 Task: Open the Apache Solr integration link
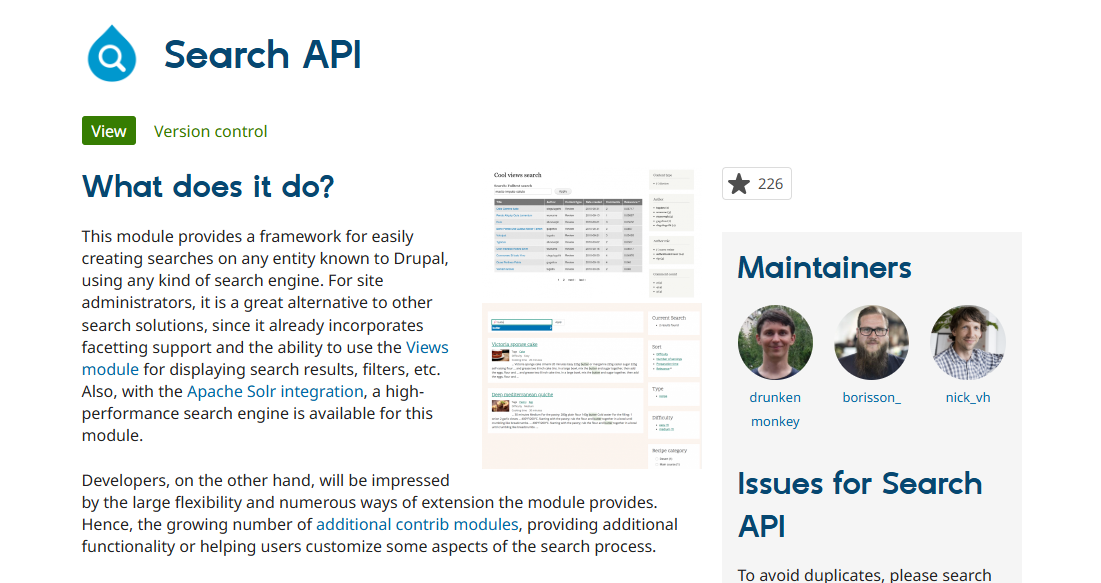(x=275, y=391)
